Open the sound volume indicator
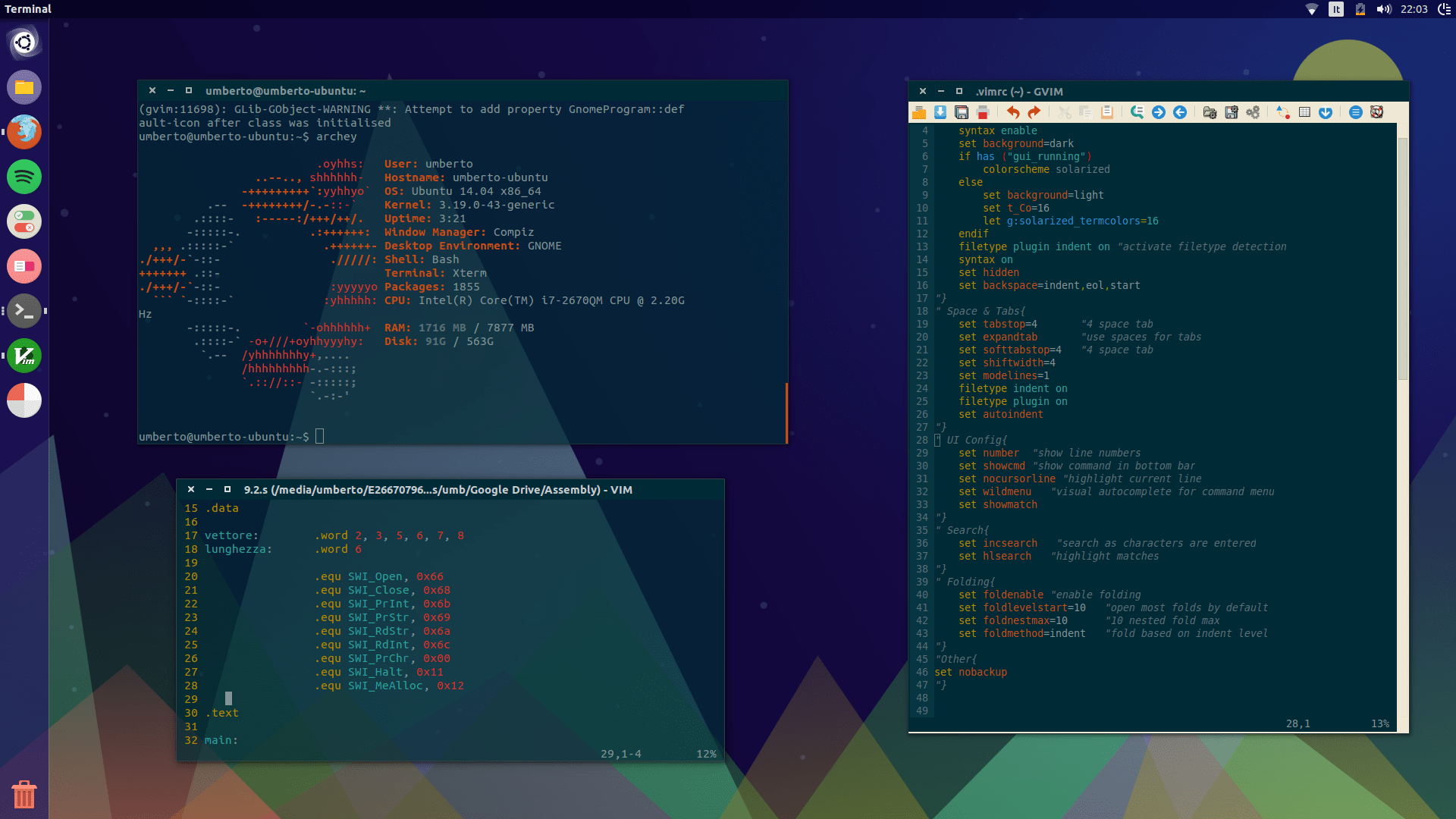Screen dimensions: 1456x819 (1384, 9)
